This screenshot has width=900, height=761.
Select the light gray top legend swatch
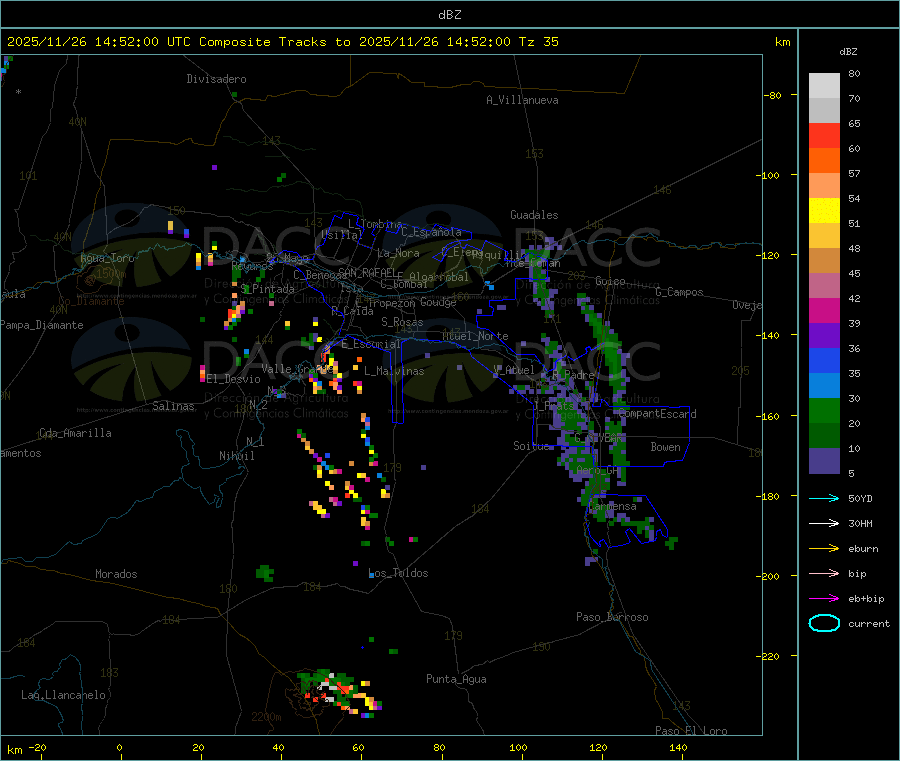pyautogui.click(x=824, y=85)
